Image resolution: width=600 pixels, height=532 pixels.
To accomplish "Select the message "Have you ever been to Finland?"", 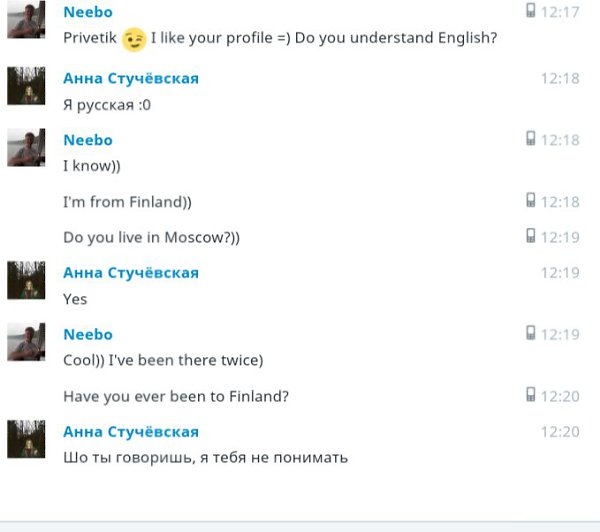I will click(176, 396).
